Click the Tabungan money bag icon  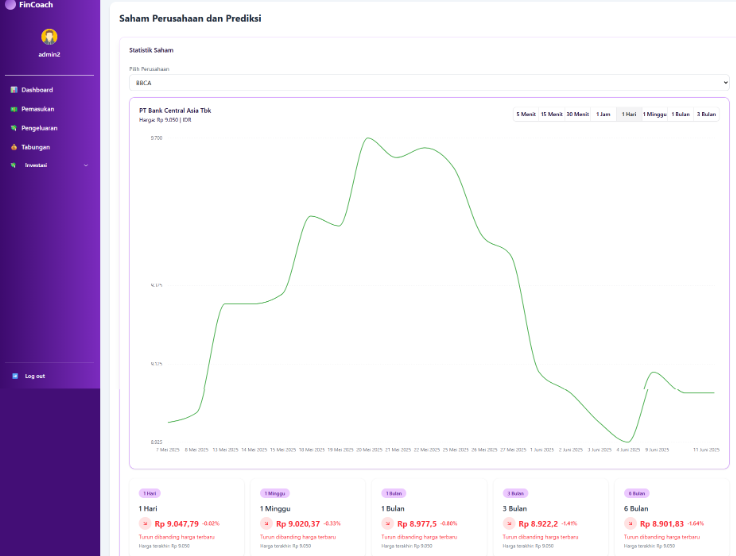[x=14, y=147]
